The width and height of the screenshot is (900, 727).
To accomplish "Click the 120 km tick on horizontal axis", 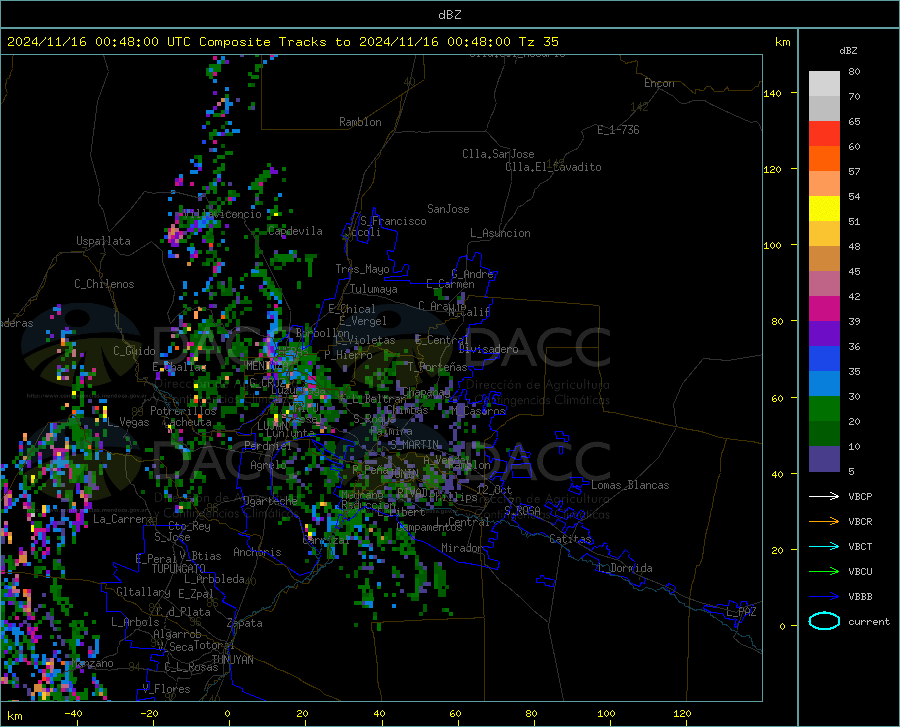I will click(x=682, y=713).
